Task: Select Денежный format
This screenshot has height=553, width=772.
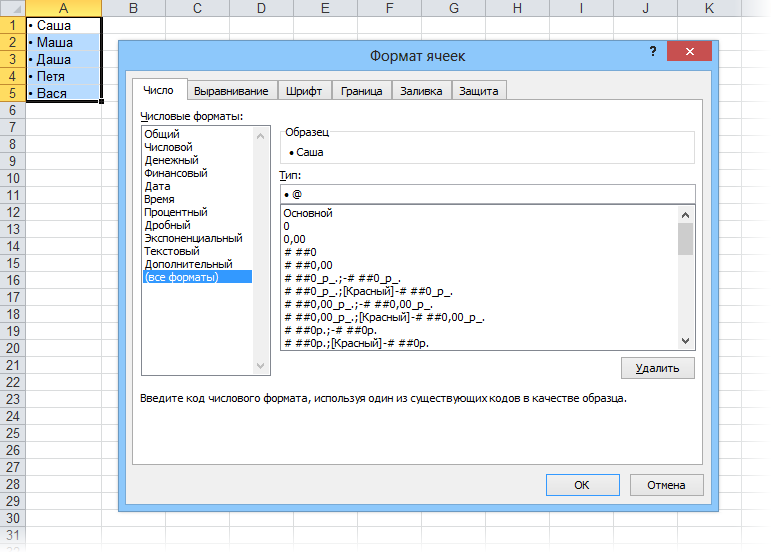Action: 197,160
